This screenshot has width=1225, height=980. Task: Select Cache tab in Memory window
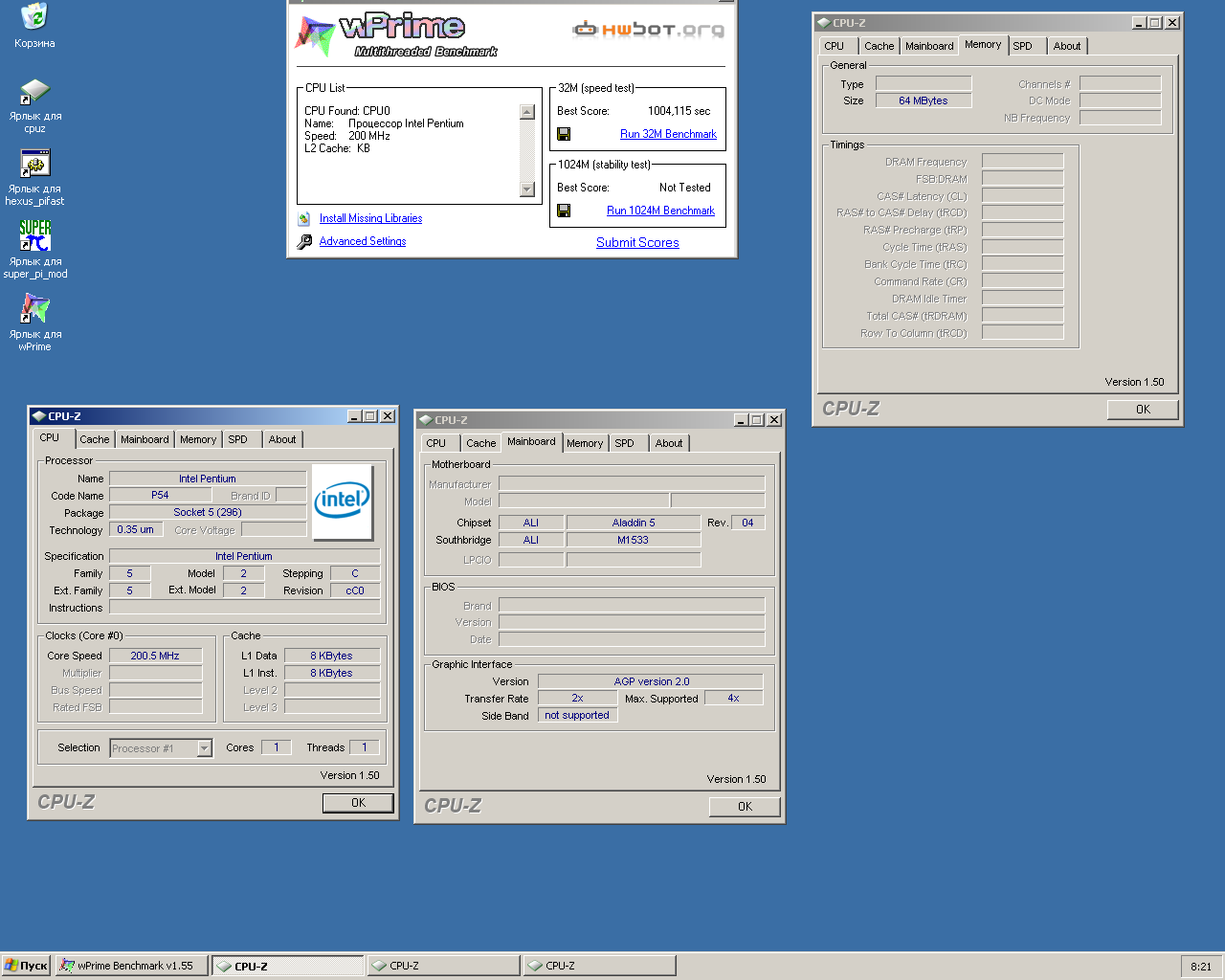point(880,46)
